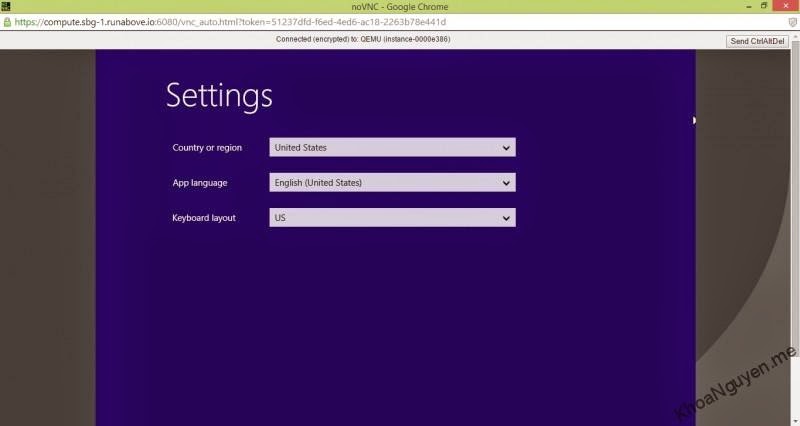
Task: Open the App language dropdown
Action: point(392,183)
